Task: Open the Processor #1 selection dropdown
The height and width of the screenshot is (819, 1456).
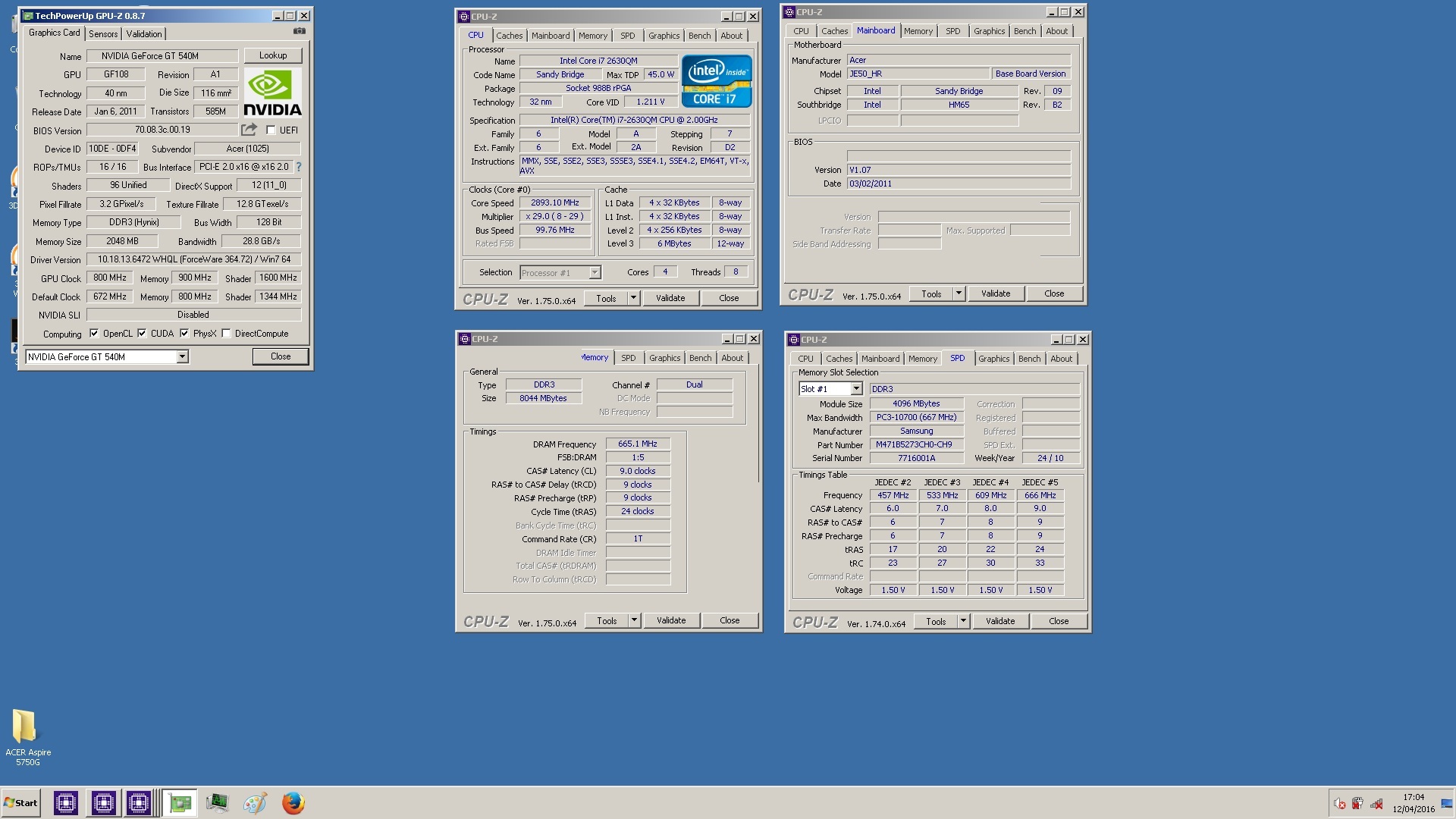Action: [595, 273]
